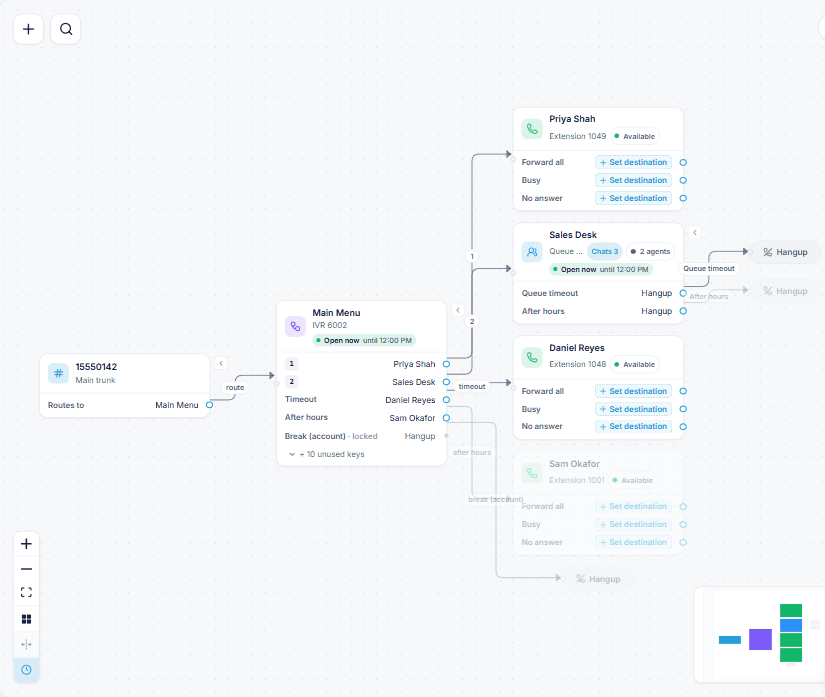Image resolution: width=825 pixels, height=697 pixels.
Task: Set Sam Okafor Forward all destination
Action: [633, 506]
